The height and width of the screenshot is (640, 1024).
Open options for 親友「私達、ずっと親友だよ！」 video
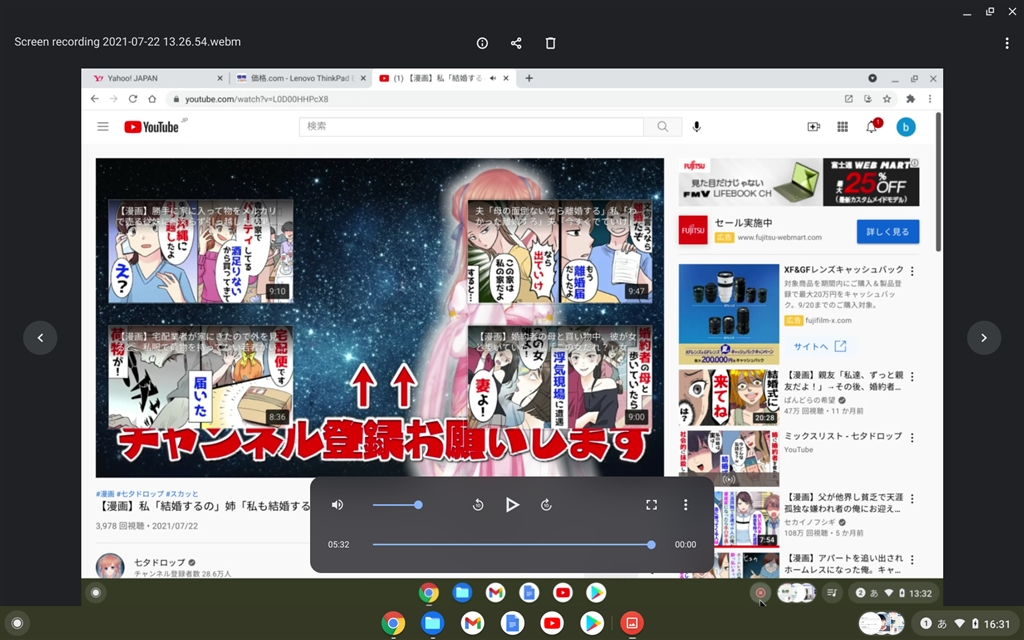click(x=912, y=377)
